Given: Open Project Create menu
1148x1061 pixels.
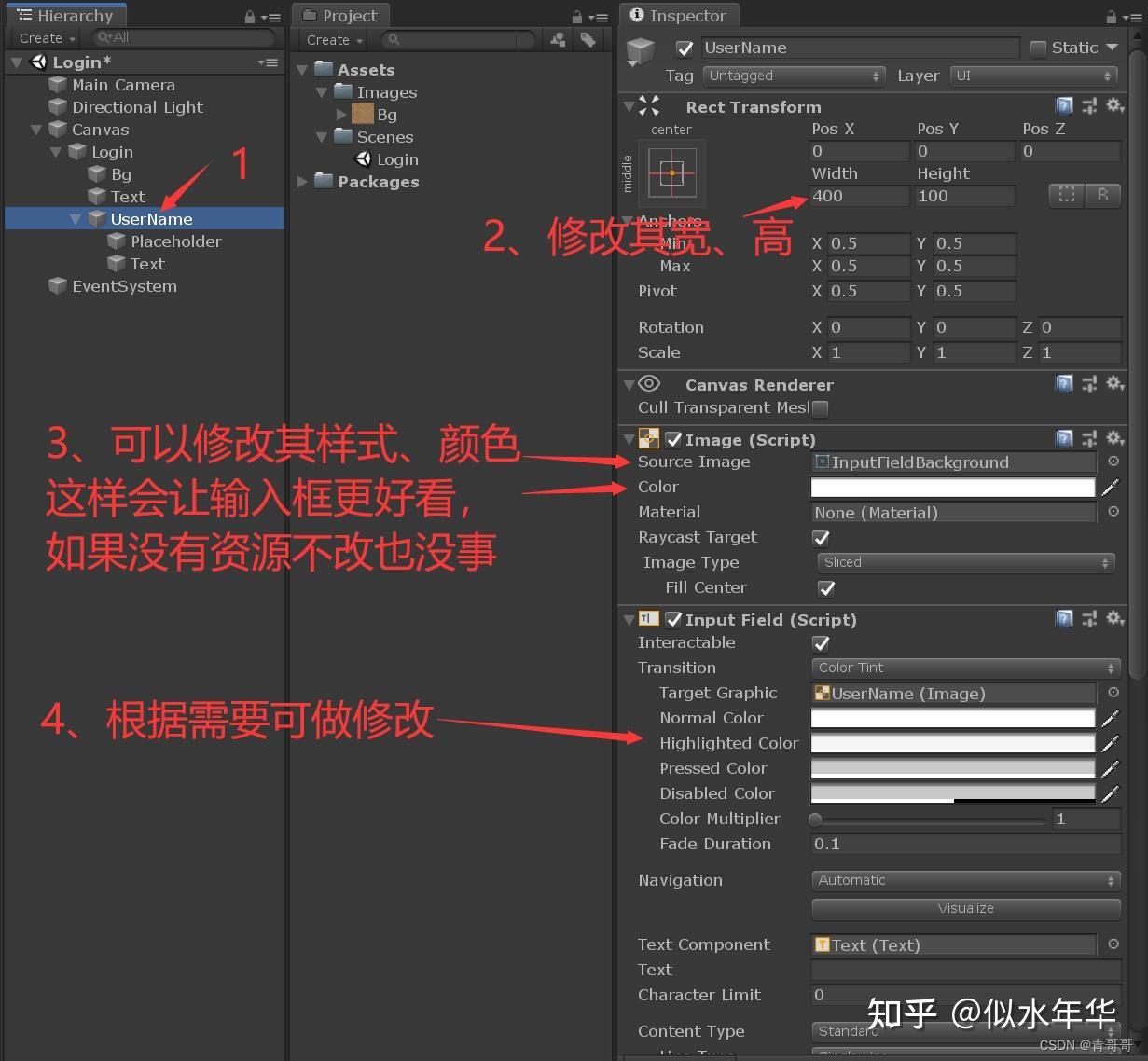Looking at the screenshot, I should tap(334, 40).
